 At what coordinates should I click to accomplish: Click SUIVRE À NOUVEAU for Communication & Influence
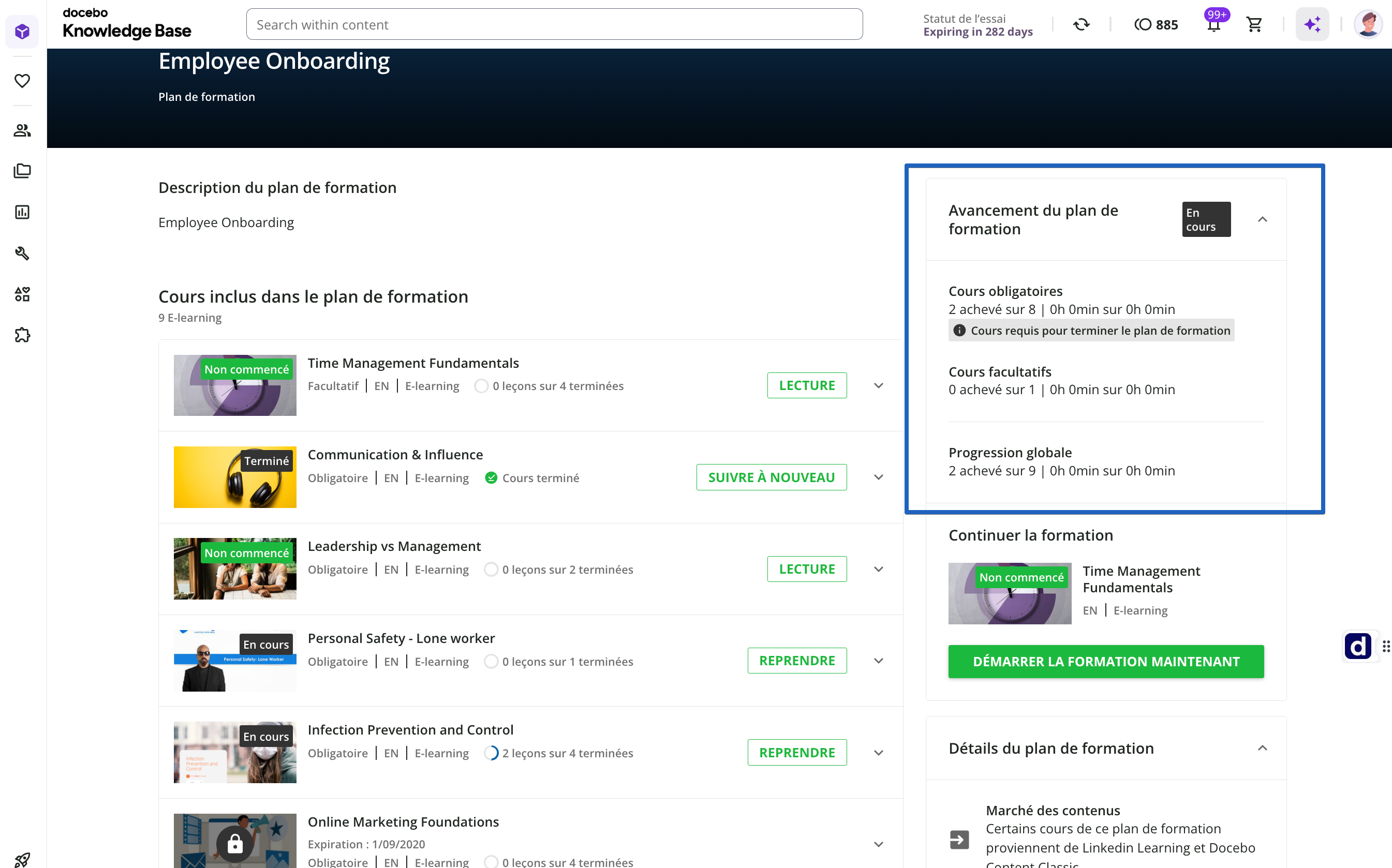point(771,477)
